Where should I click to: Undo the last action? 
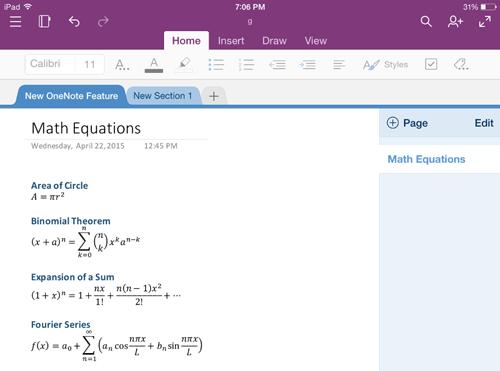coord(74,22)
